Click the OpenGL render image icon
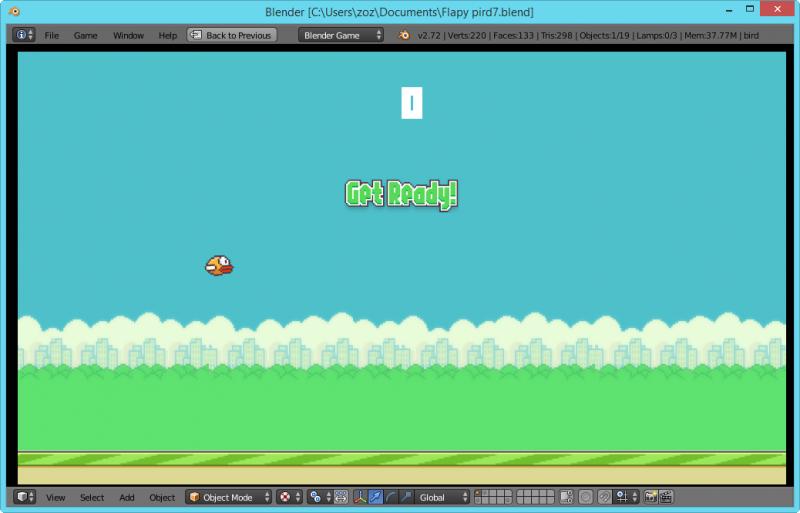The height and width of the screenshot is (513, 800). (x=651, y=497)
